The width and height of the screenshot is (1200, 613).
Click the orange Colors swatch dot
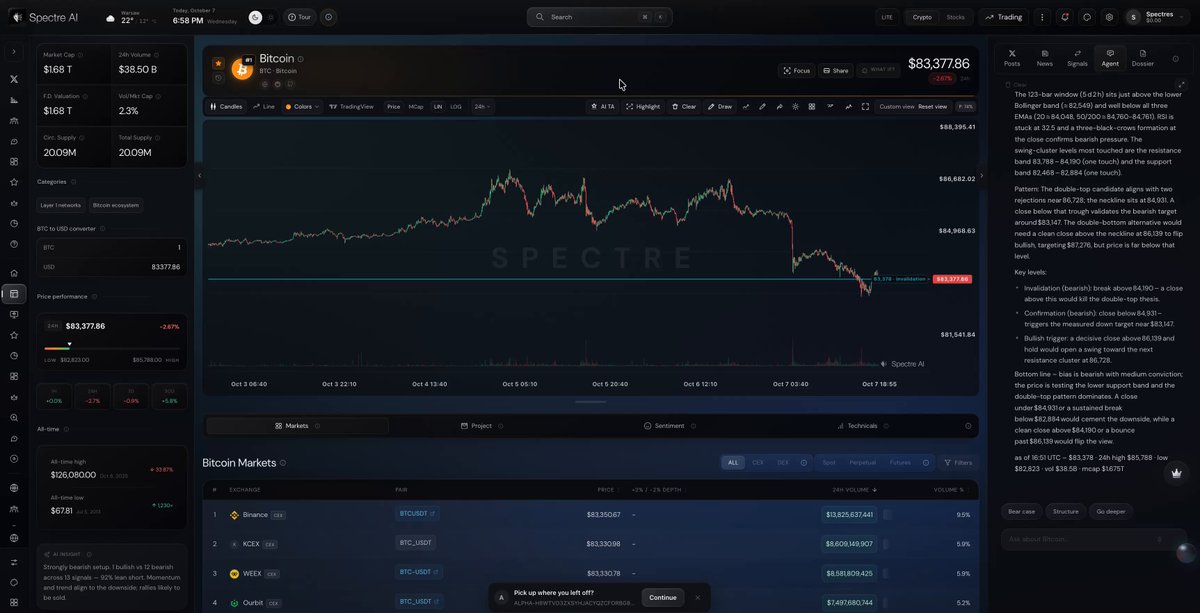pos(289,106)
